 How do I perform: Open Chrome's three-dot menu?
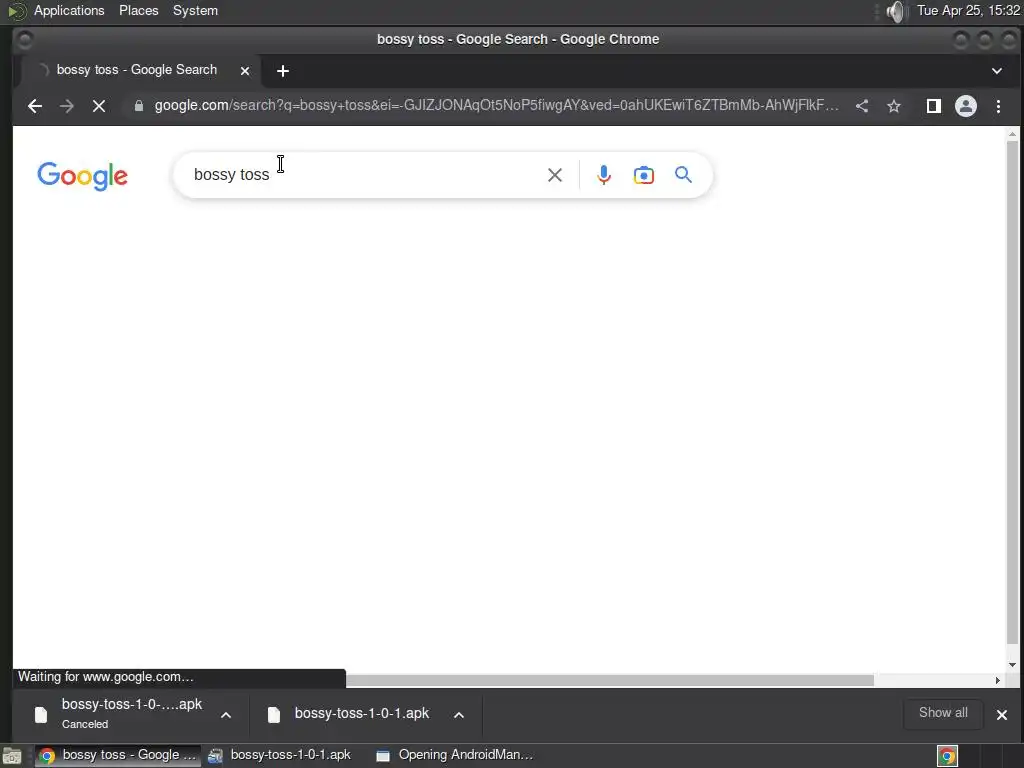999,106
